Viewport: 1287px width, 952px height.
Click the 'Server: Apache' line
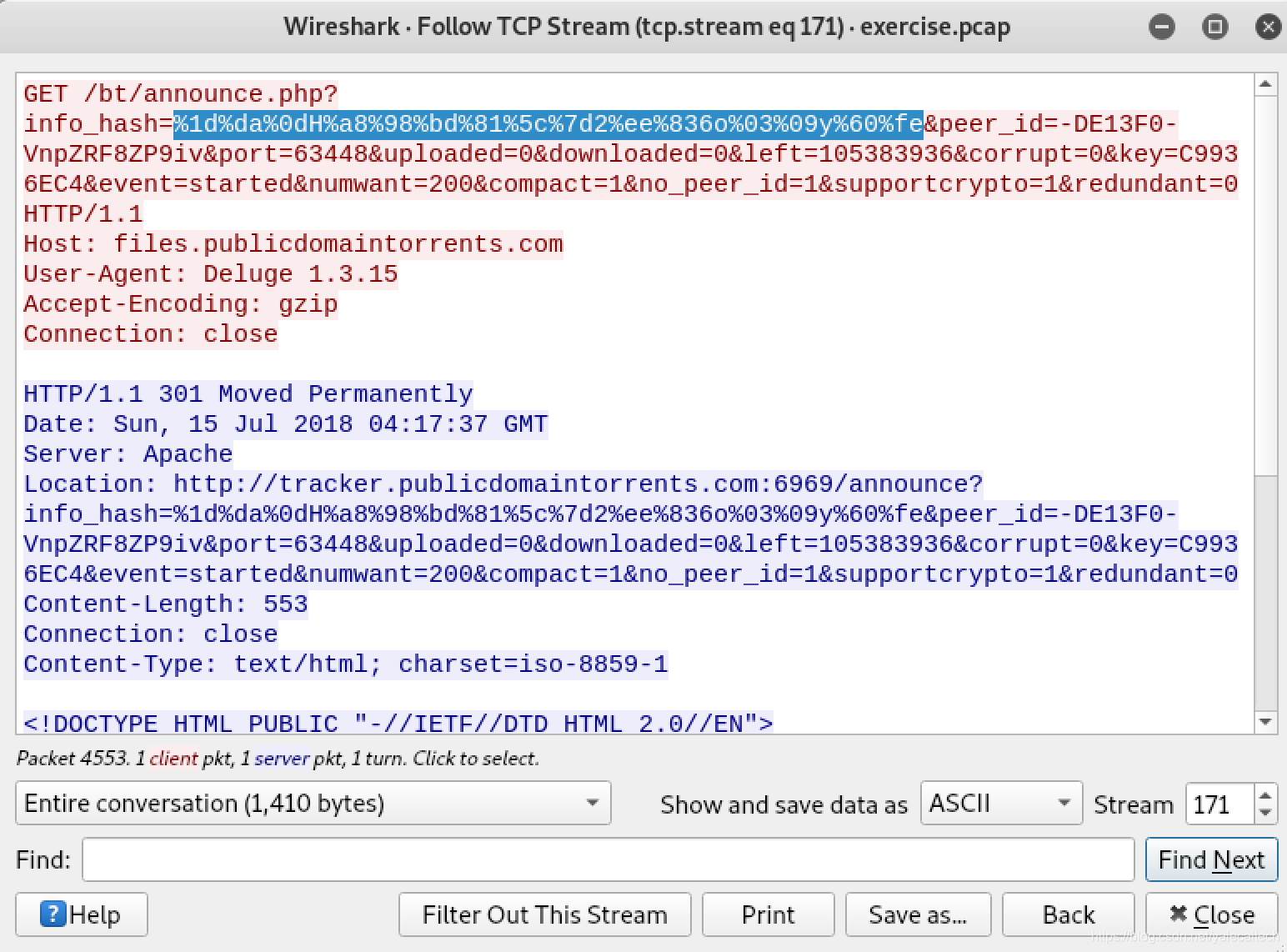(x=128, y=453)
